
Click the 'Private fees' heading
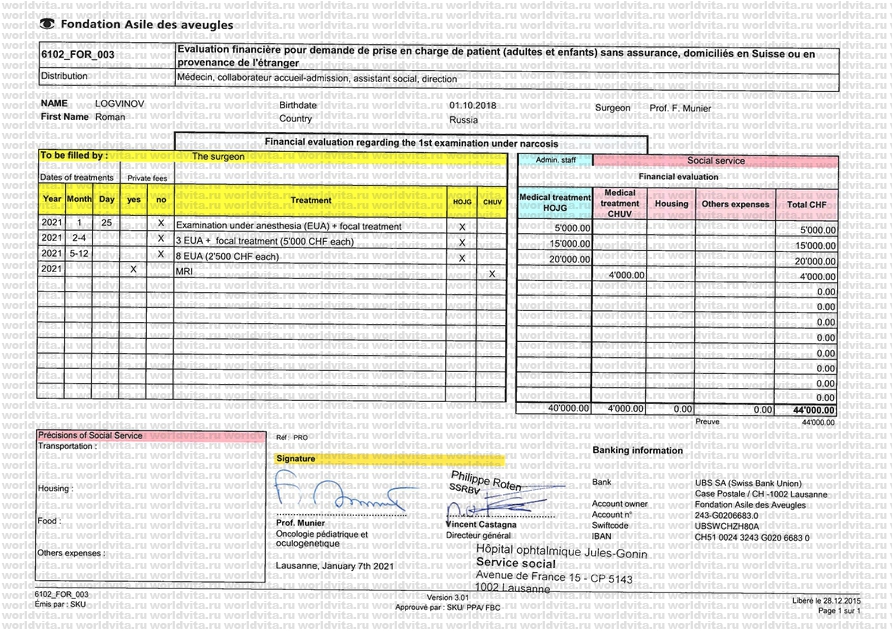point(147,178)
